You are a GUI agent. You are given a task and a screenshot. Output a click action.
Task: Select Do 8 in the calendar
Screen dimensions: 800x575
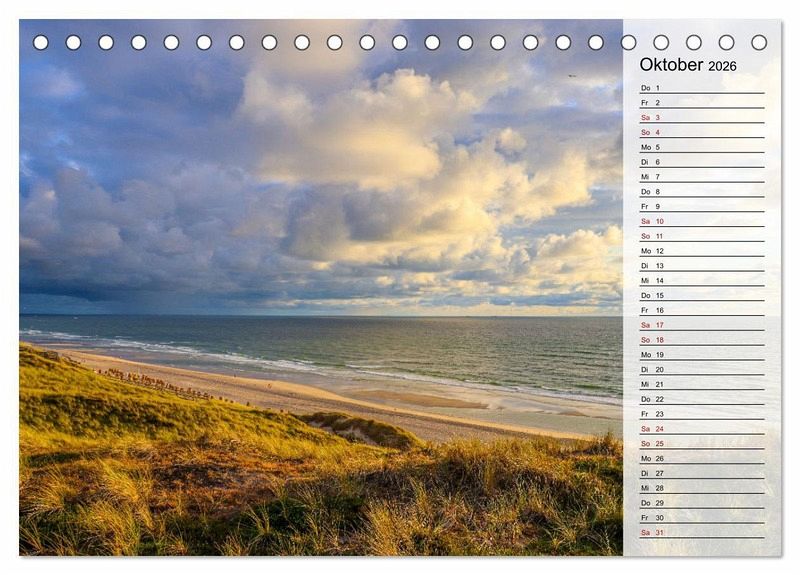700,191
